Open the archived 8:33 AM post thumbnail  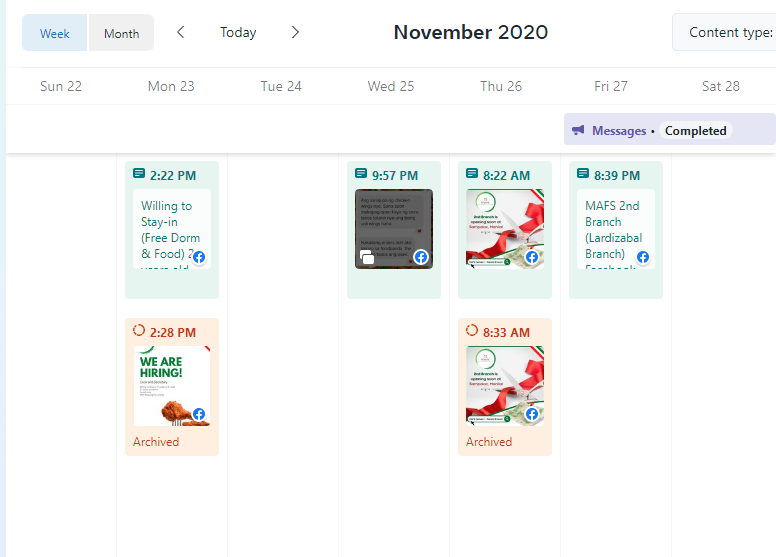tap(505, 386)
